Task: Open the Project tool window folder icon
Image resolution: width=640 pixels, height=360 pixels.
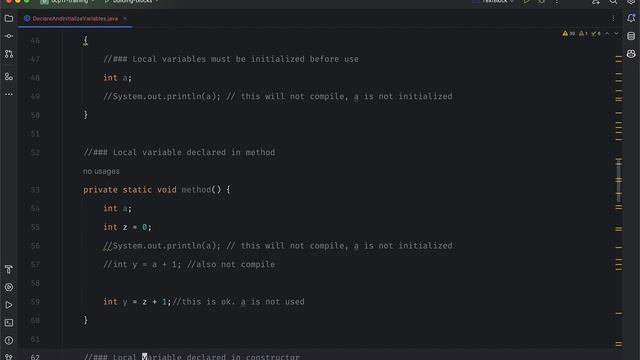Action: tap(9, 18)
